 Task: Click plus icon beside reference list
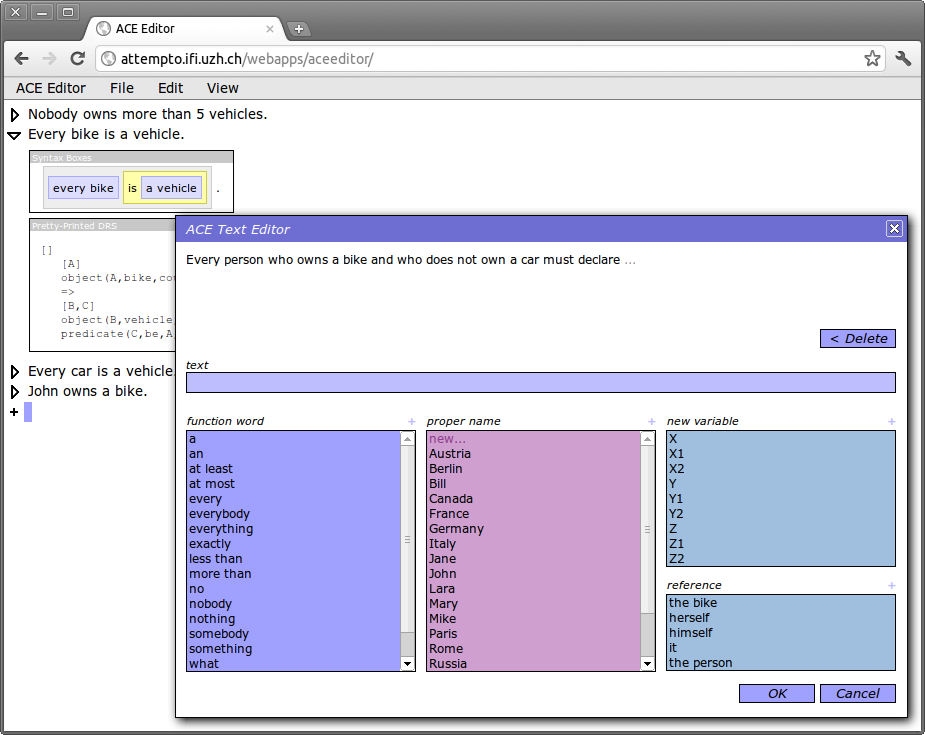click(x=891, y=585)
